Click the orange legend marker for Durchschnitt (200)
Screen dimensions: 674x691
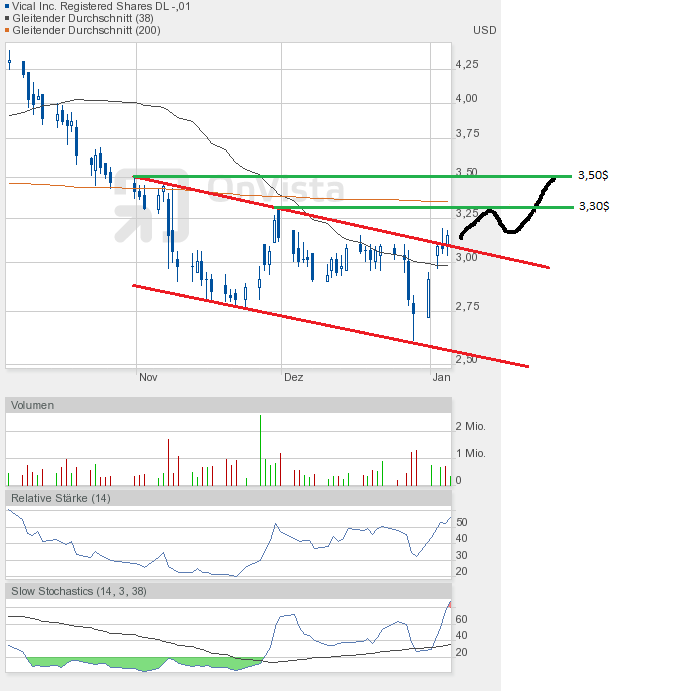[7, 30]
